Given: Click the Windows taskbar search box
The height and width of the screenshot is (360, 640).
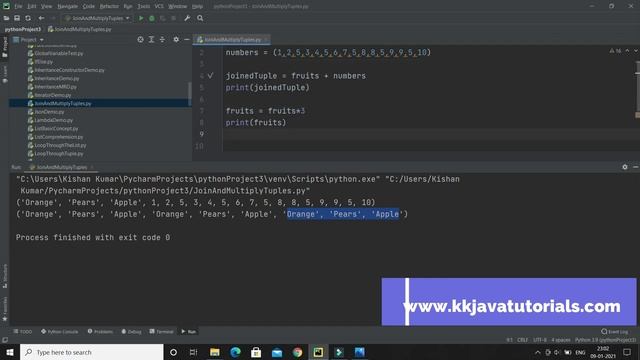Looking at the screenshot, I should (x=92, y=352).
